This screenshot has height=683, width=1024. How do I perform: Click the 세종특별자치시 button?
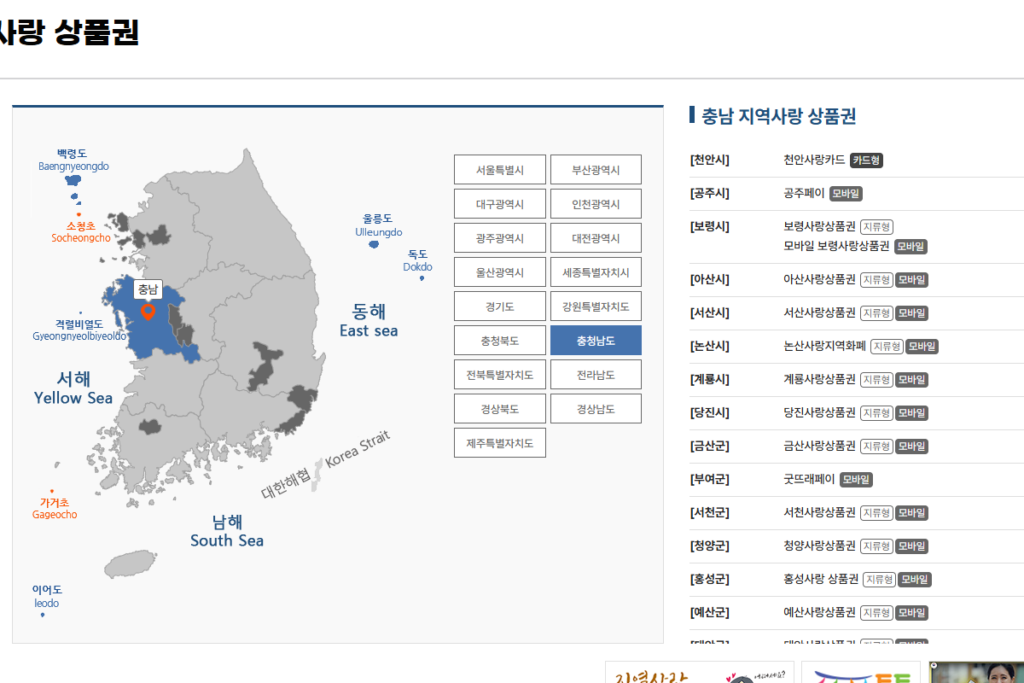595,272
